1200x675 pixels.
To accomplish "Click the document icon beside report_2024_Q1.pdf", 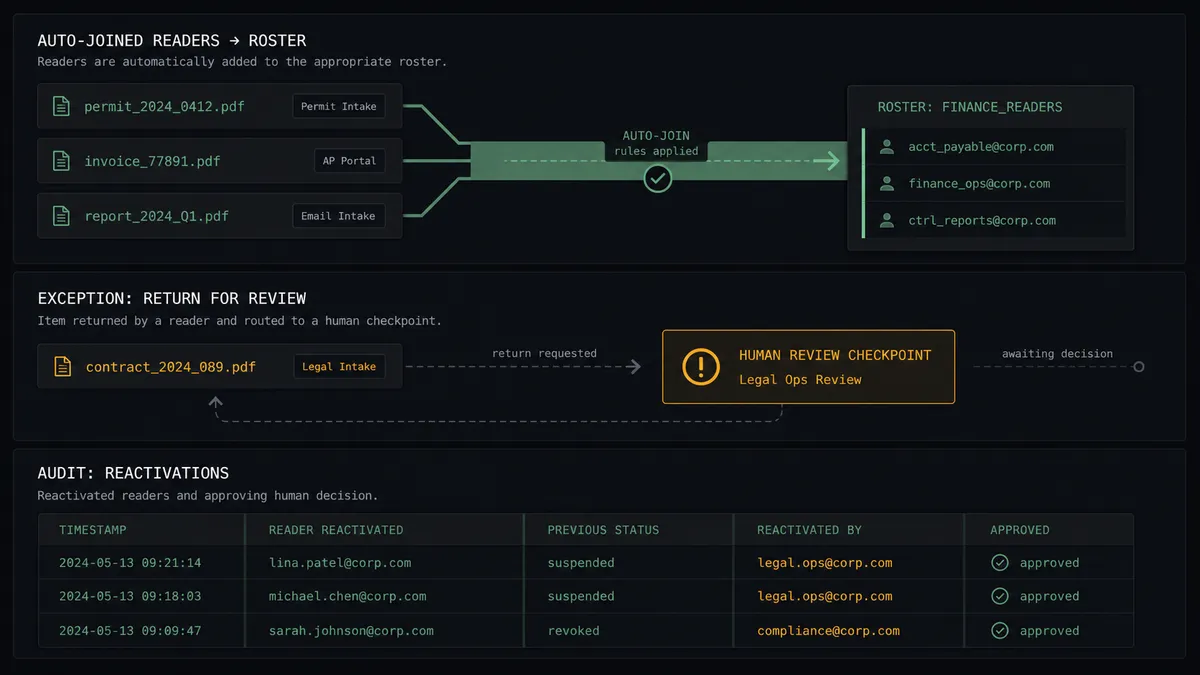I will tap(62, 216).
